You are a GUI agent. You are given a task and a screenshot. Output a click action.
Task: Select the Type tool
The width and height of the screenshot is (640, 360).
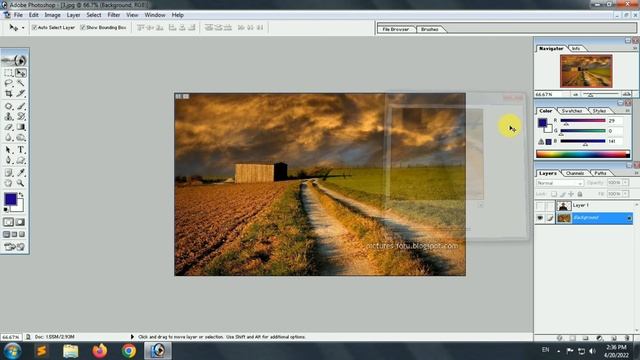coord(21,150)
